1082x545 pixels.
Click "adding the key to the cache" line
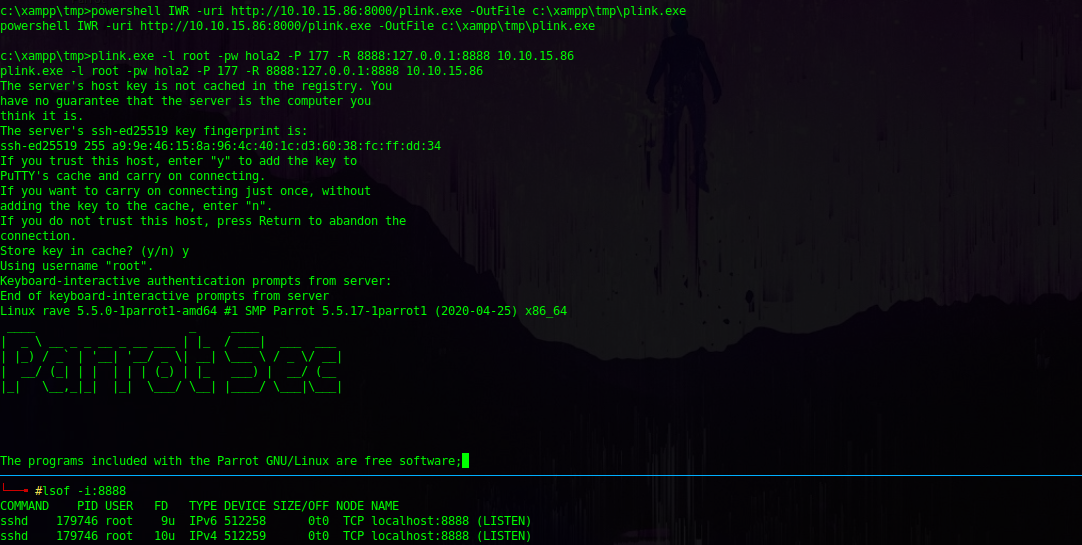coord(137,206)
